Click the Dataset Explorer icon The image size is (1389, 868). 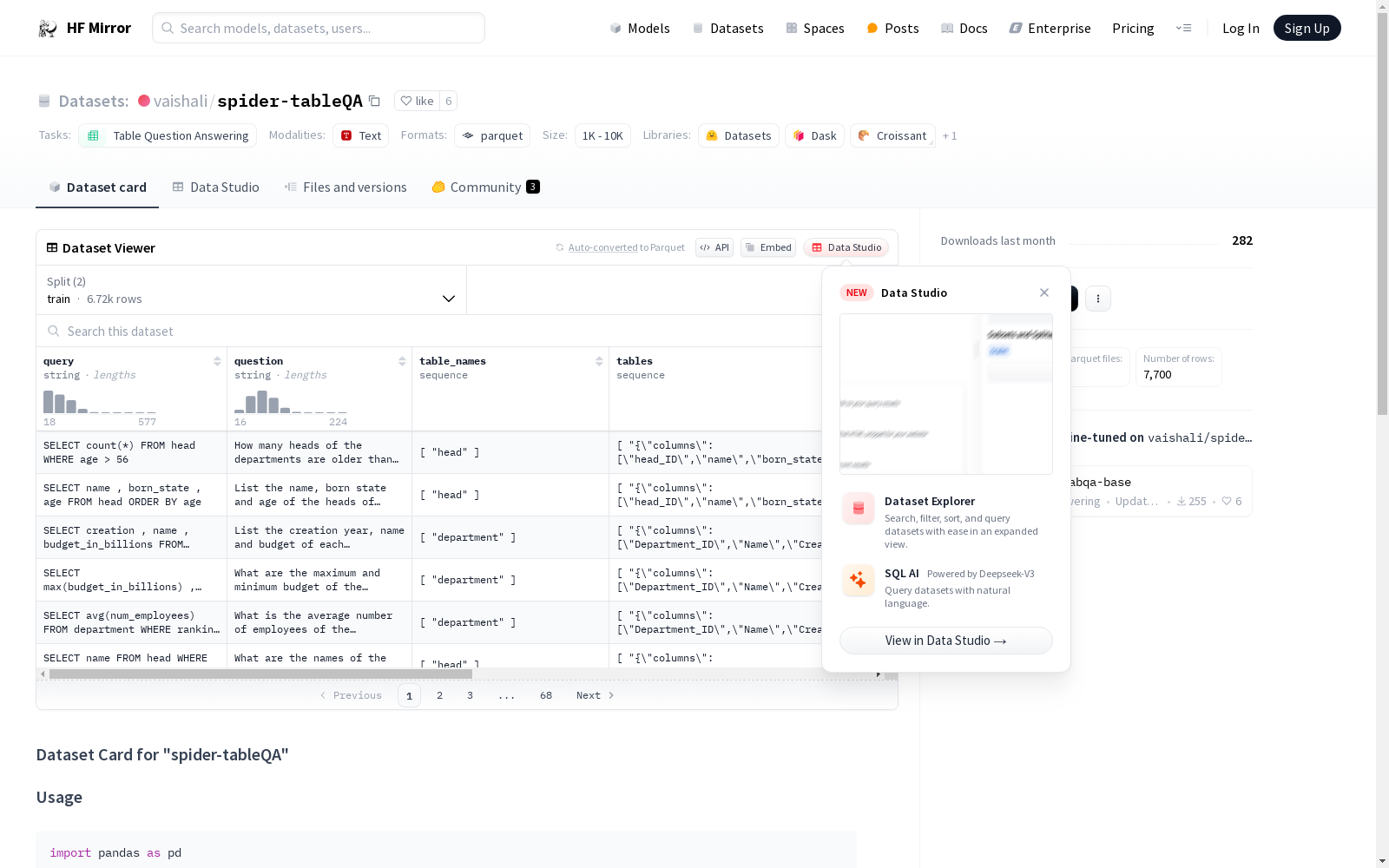tap(859, 509)
